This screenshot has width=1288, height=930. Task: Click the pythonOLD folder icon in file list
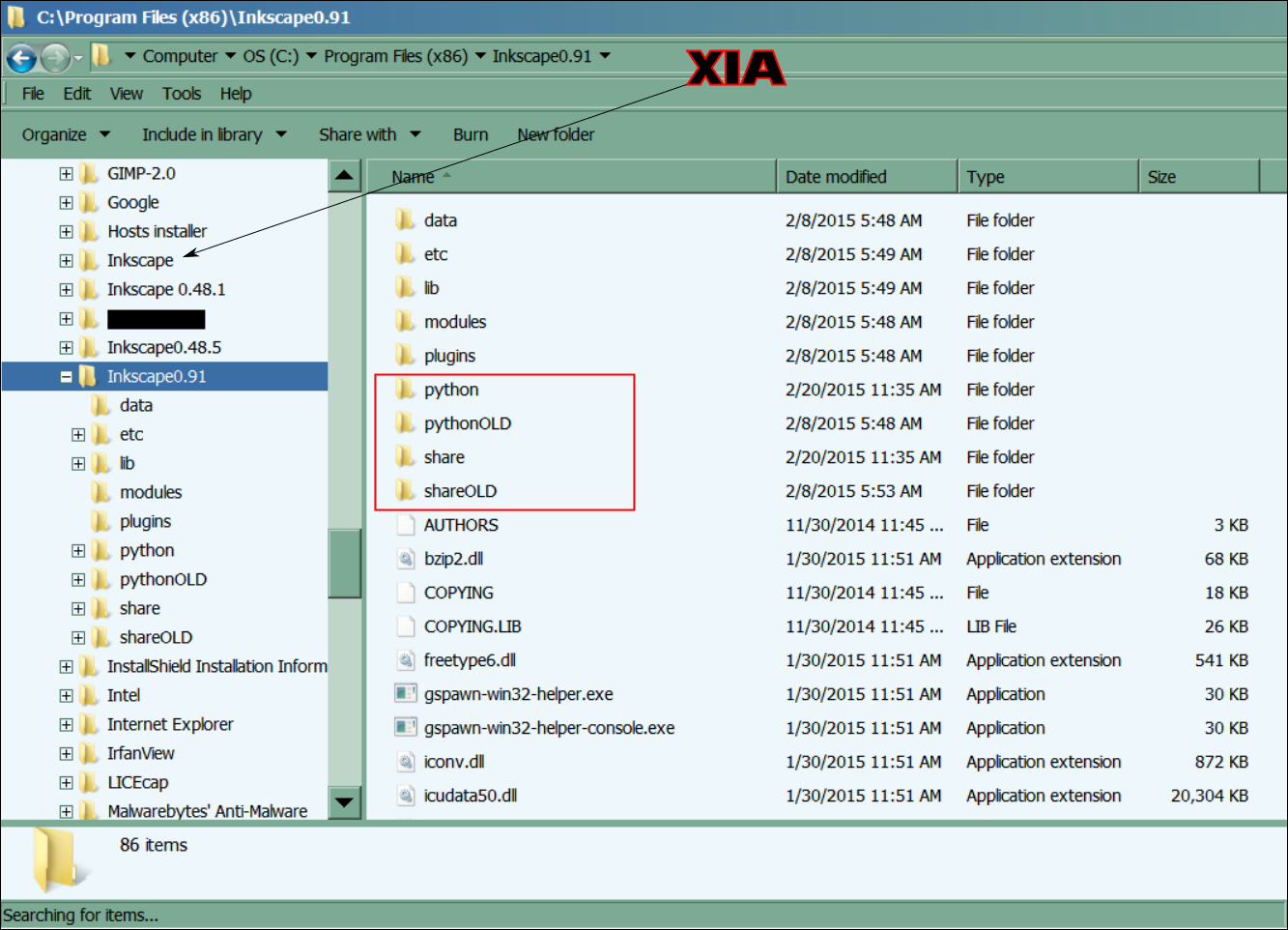click(x=406, y=423)
